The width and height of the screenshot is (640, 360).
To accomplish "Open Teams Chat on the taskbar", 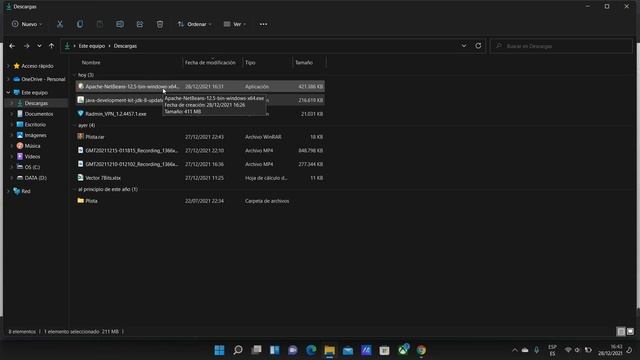I will pos(293,350).
